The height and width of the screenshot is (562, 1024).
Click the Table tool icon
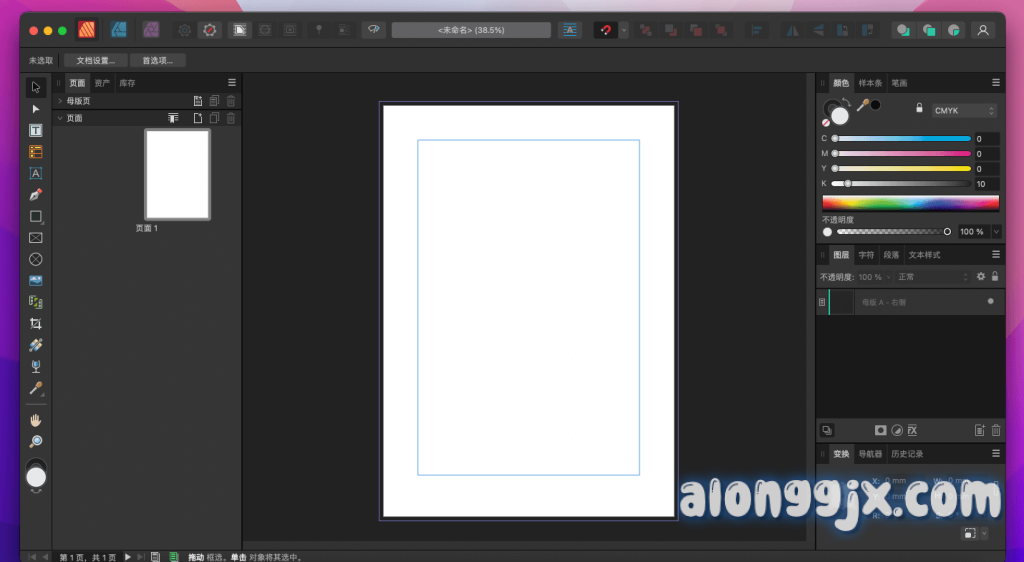pyautogui.click(x=36, y=152)
